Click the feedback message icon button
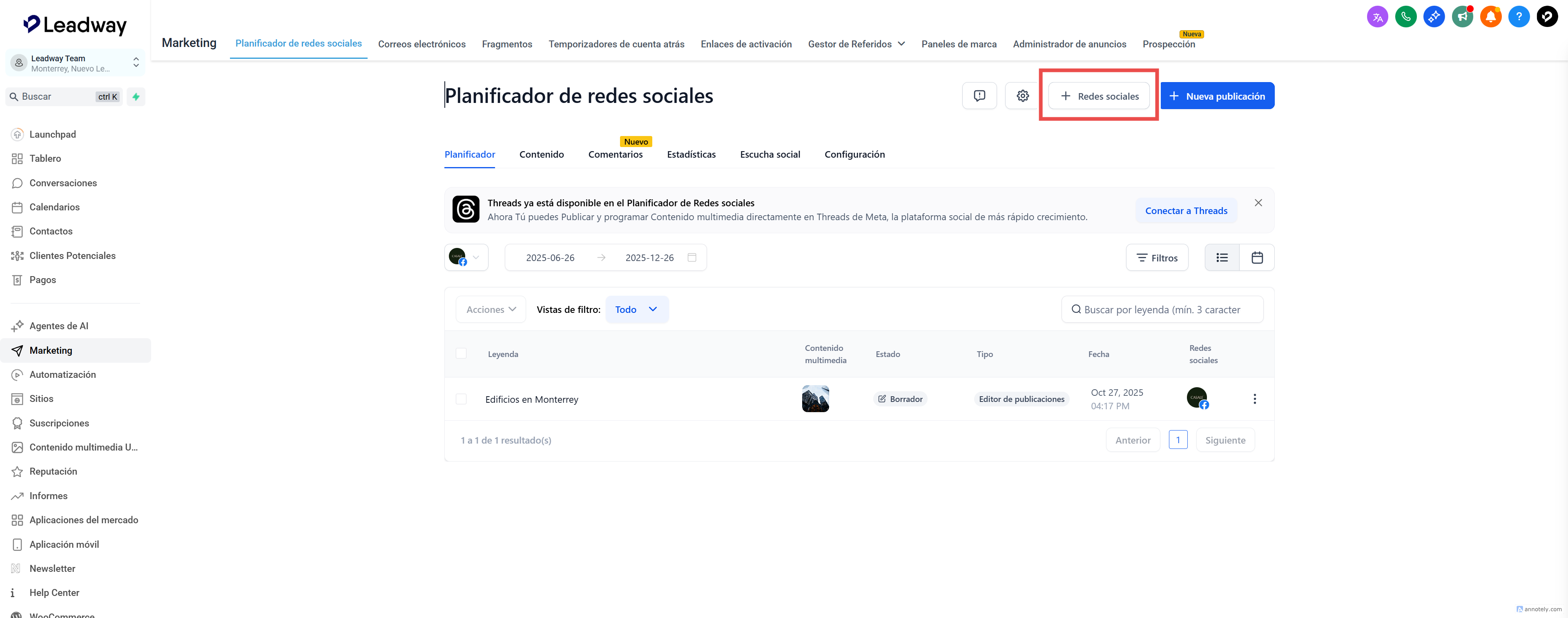1568x618 pixels. [x=979, y=96]
